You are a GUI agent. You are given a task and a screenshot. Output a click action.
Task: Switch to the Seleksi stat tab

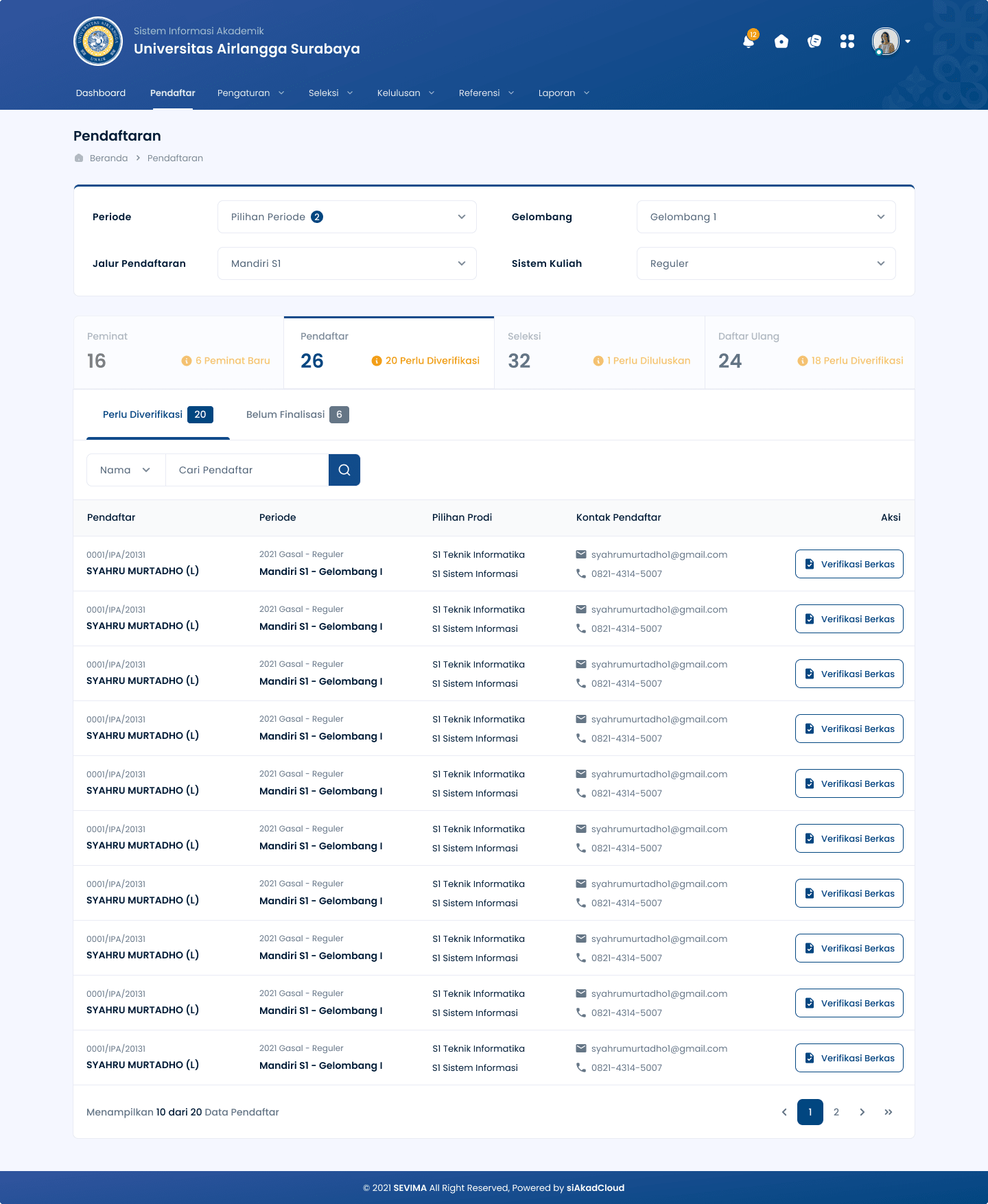click(x=600, y=353)
